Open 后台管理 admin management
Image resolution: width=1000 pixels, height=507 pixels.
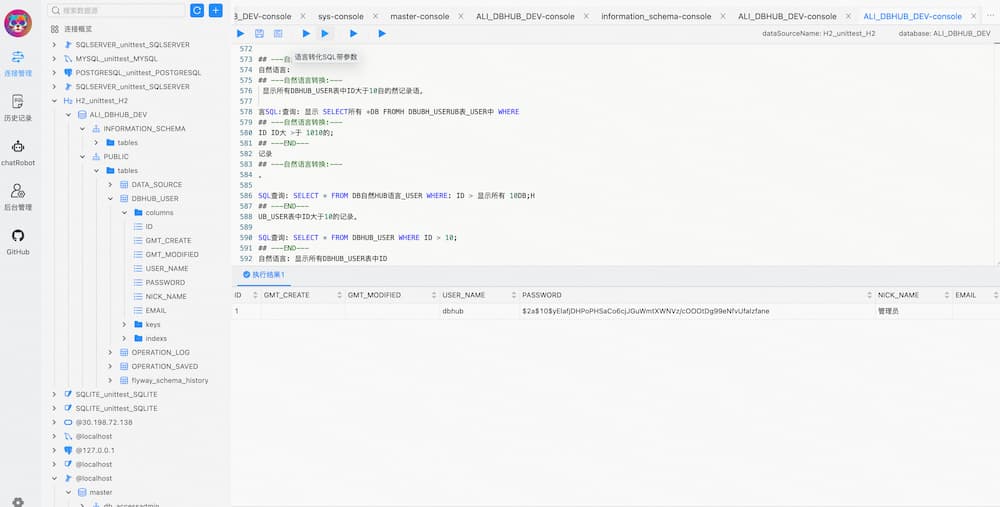point(18,198)
